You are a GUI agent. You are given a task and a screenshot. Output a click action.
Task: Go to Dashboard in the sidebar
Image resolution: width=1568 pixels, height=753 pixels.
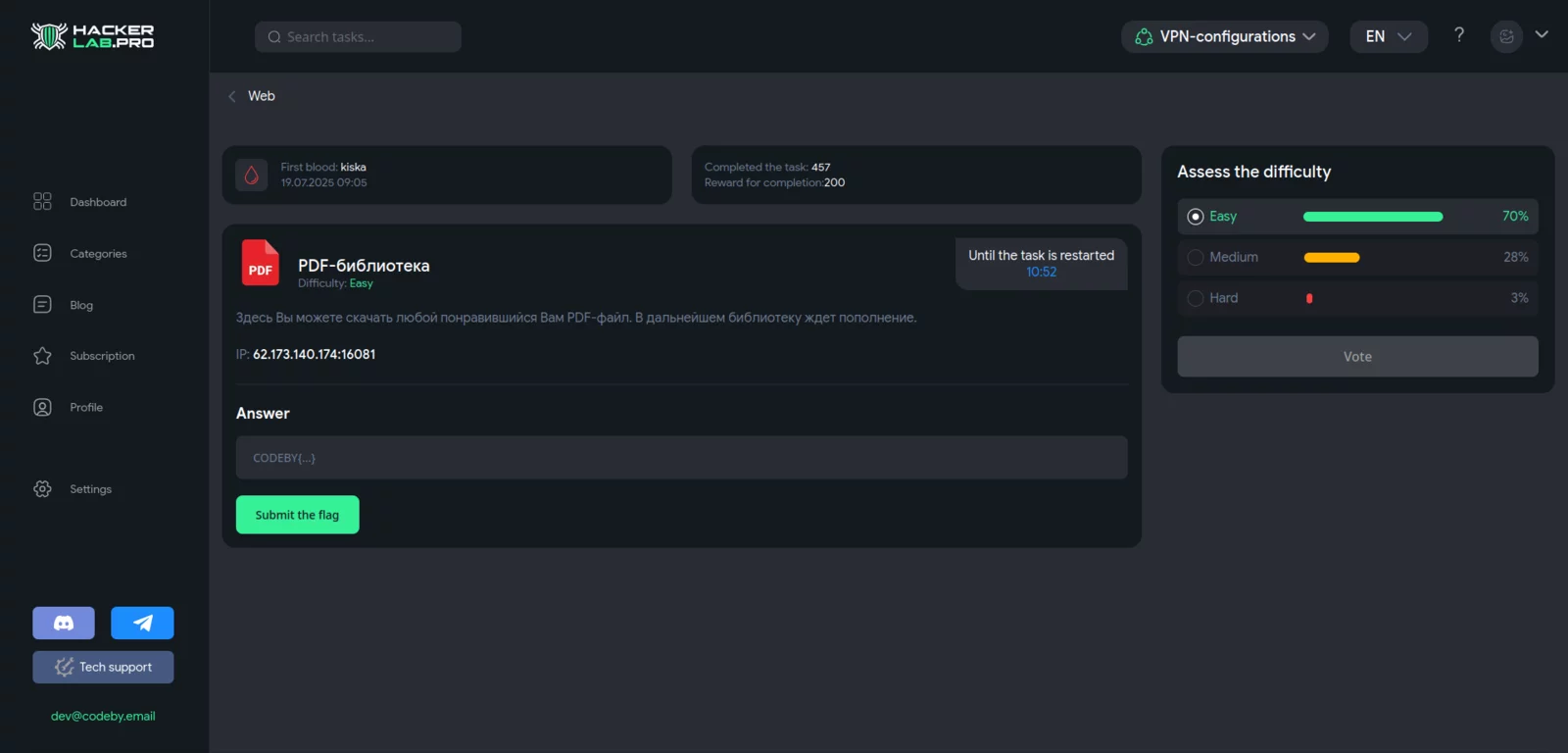tap(97, 202)
